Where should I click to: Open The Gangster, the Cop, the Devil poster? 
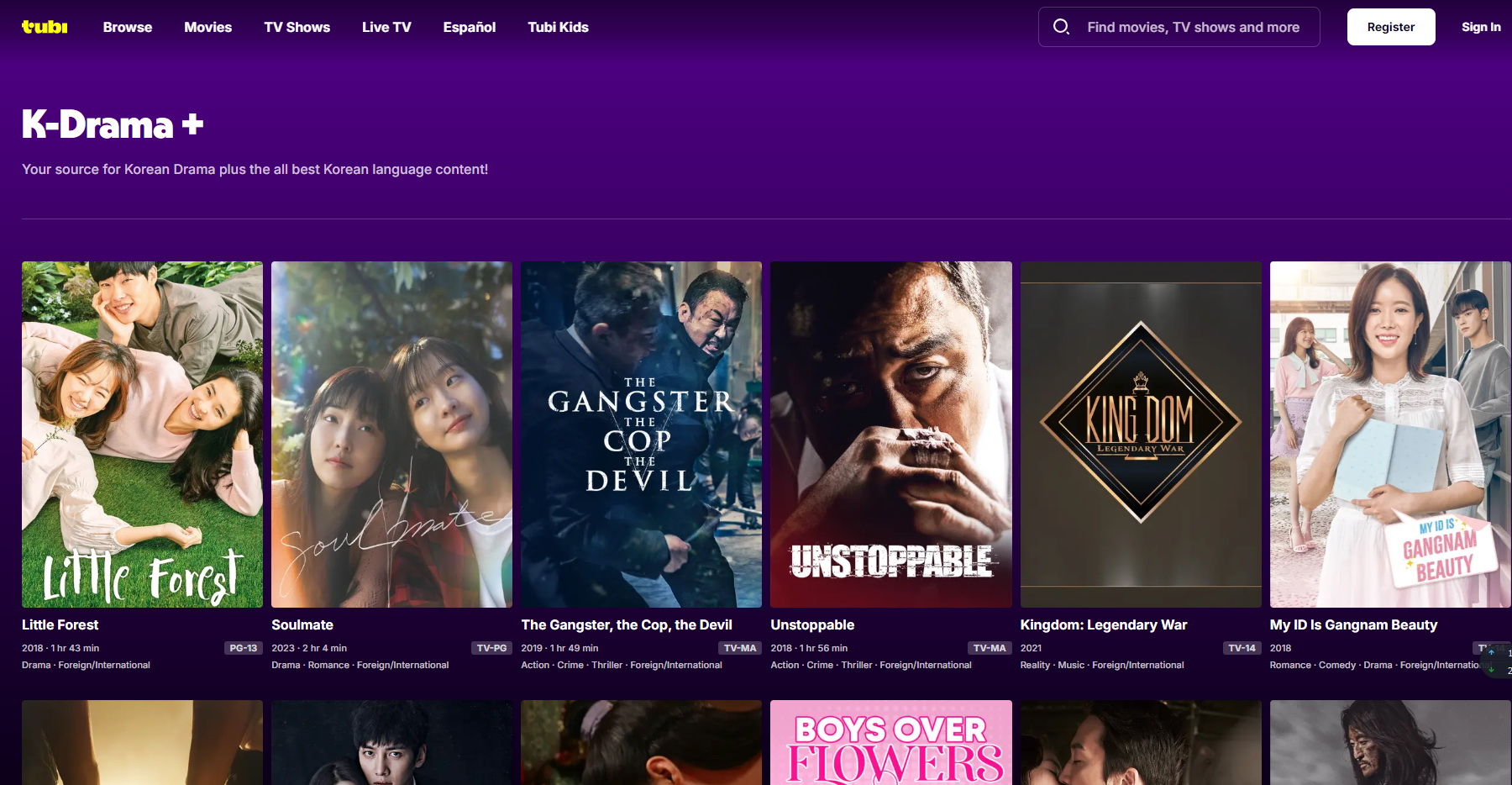641,434
